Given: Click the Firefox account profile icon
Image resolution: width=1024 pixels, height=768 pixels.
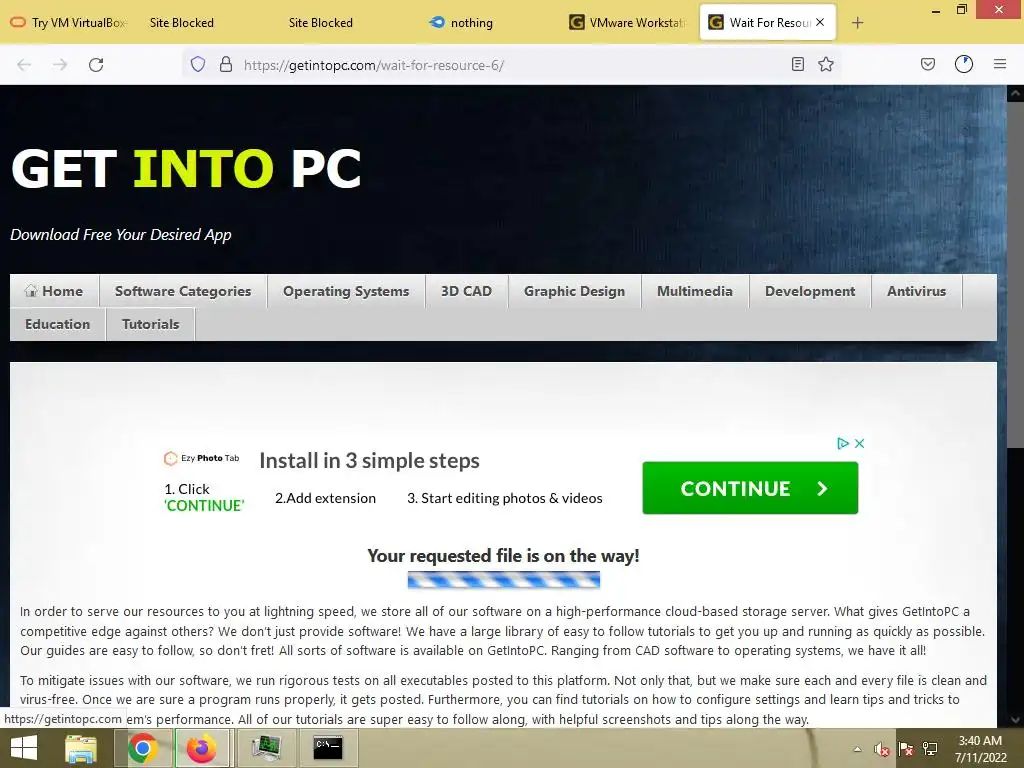Looking at the screenshot, I should (x=964, y=64).
